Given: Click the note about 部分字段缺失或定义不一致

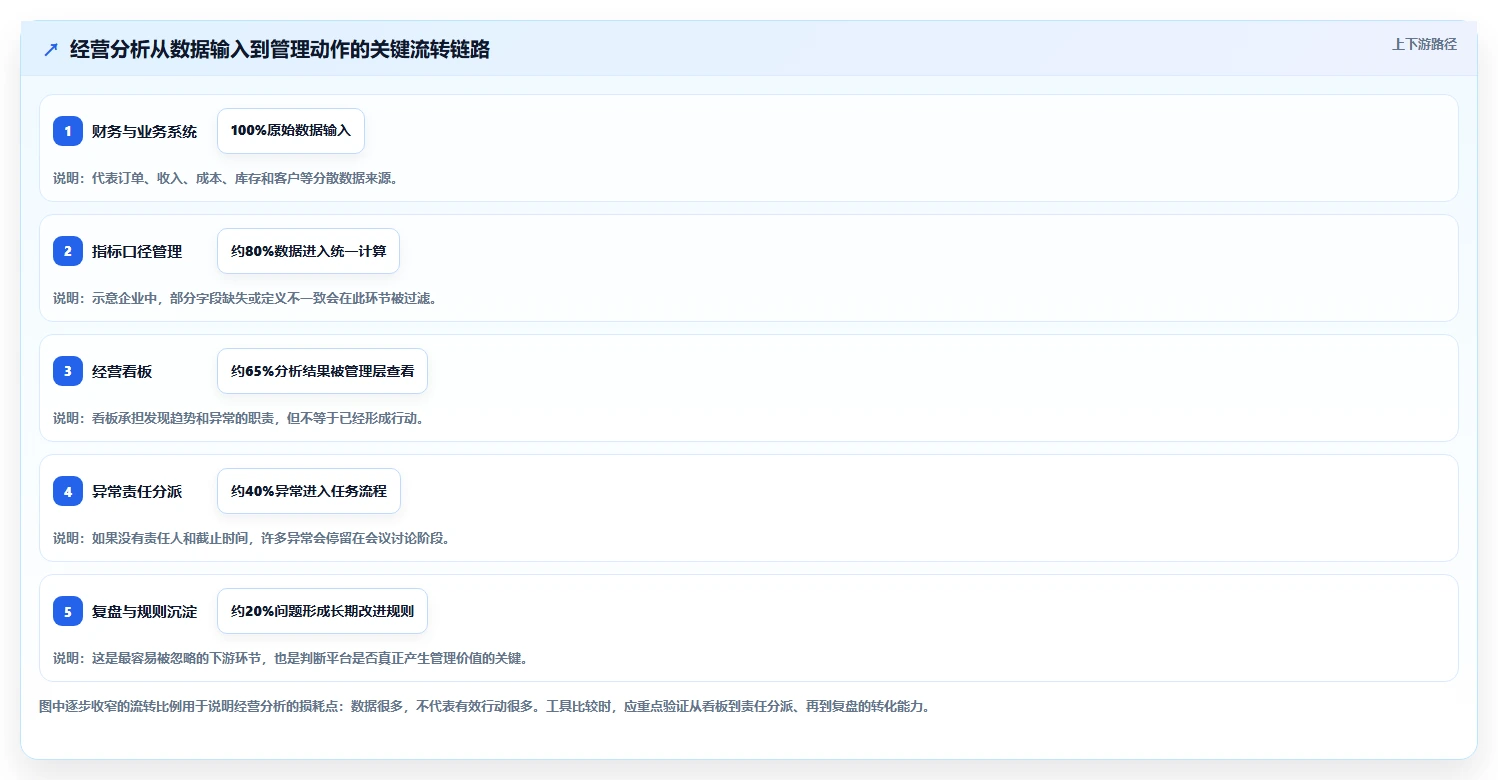Looking at the screenshot, I should tap(246, 298).
